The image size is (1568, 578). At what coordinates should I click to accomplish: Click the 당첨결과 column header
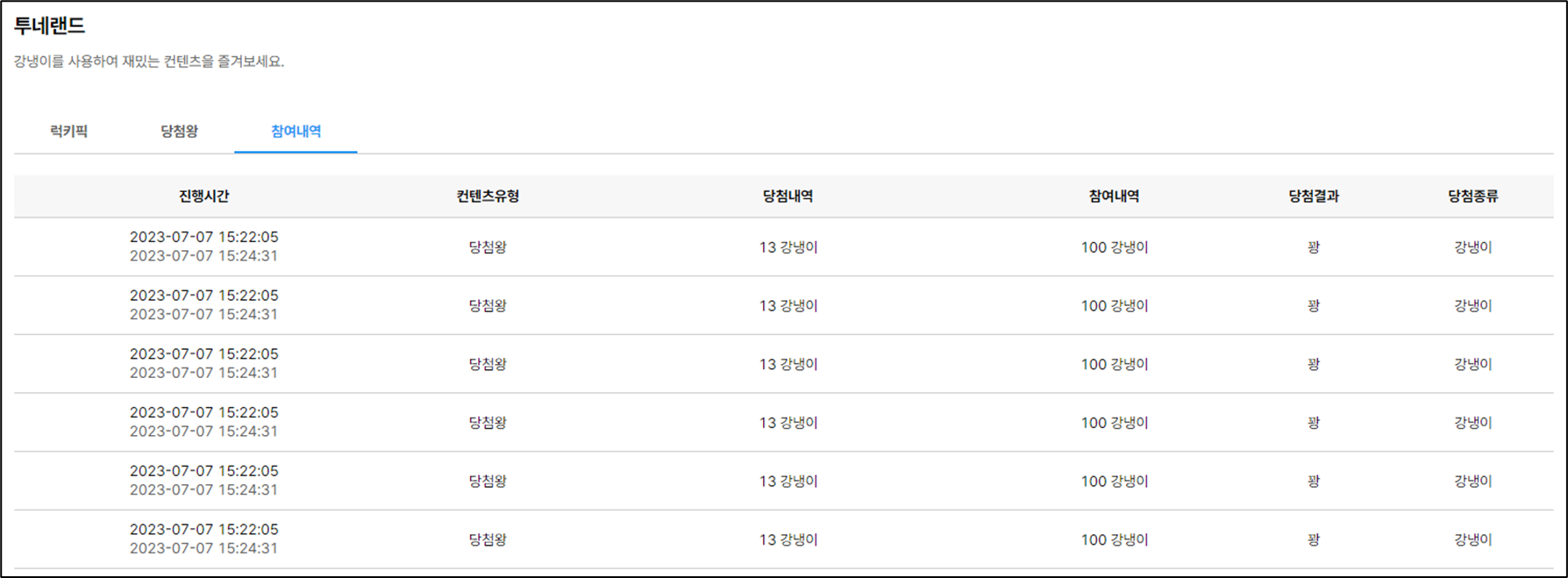click(x=1313, y=196)
